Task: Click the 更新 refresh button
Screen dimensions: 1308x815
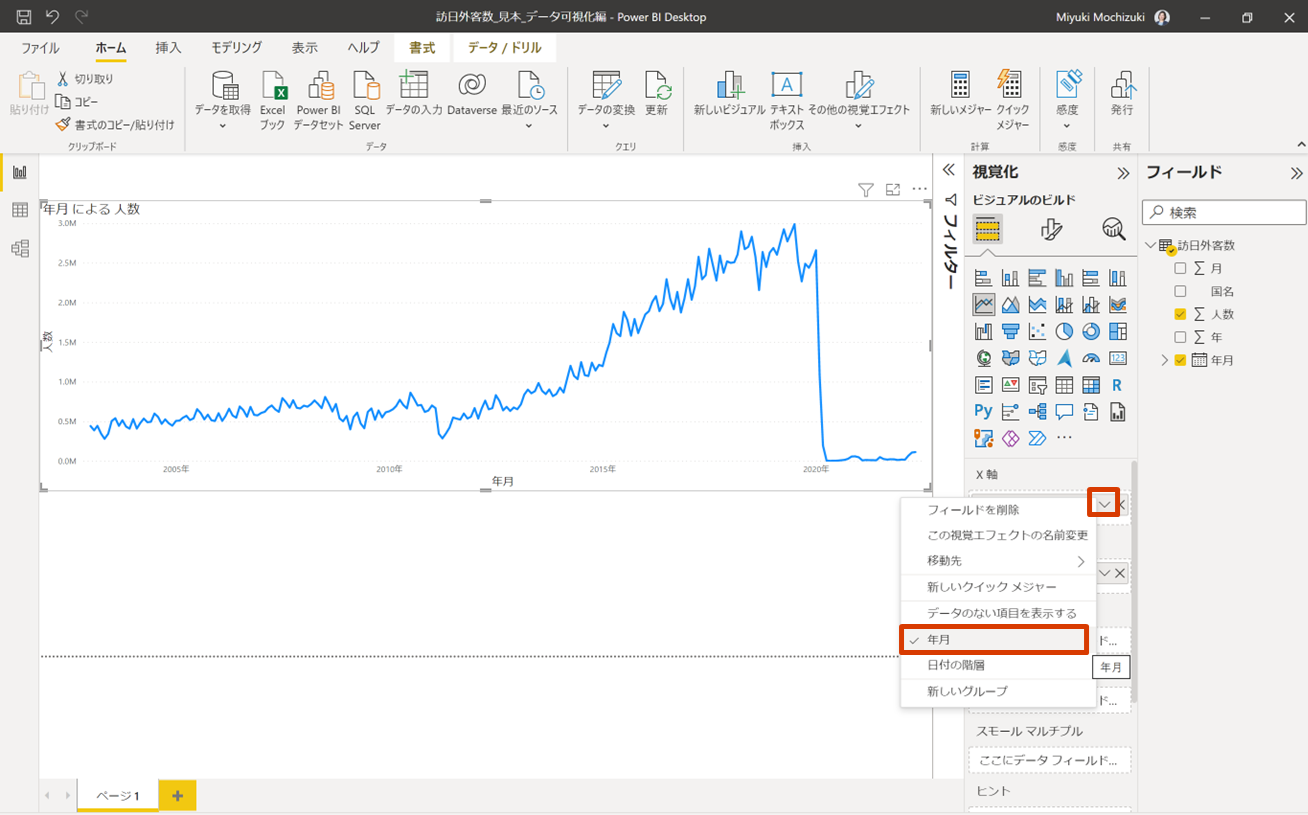Action: pyautogui.click(x=656, y=94)
